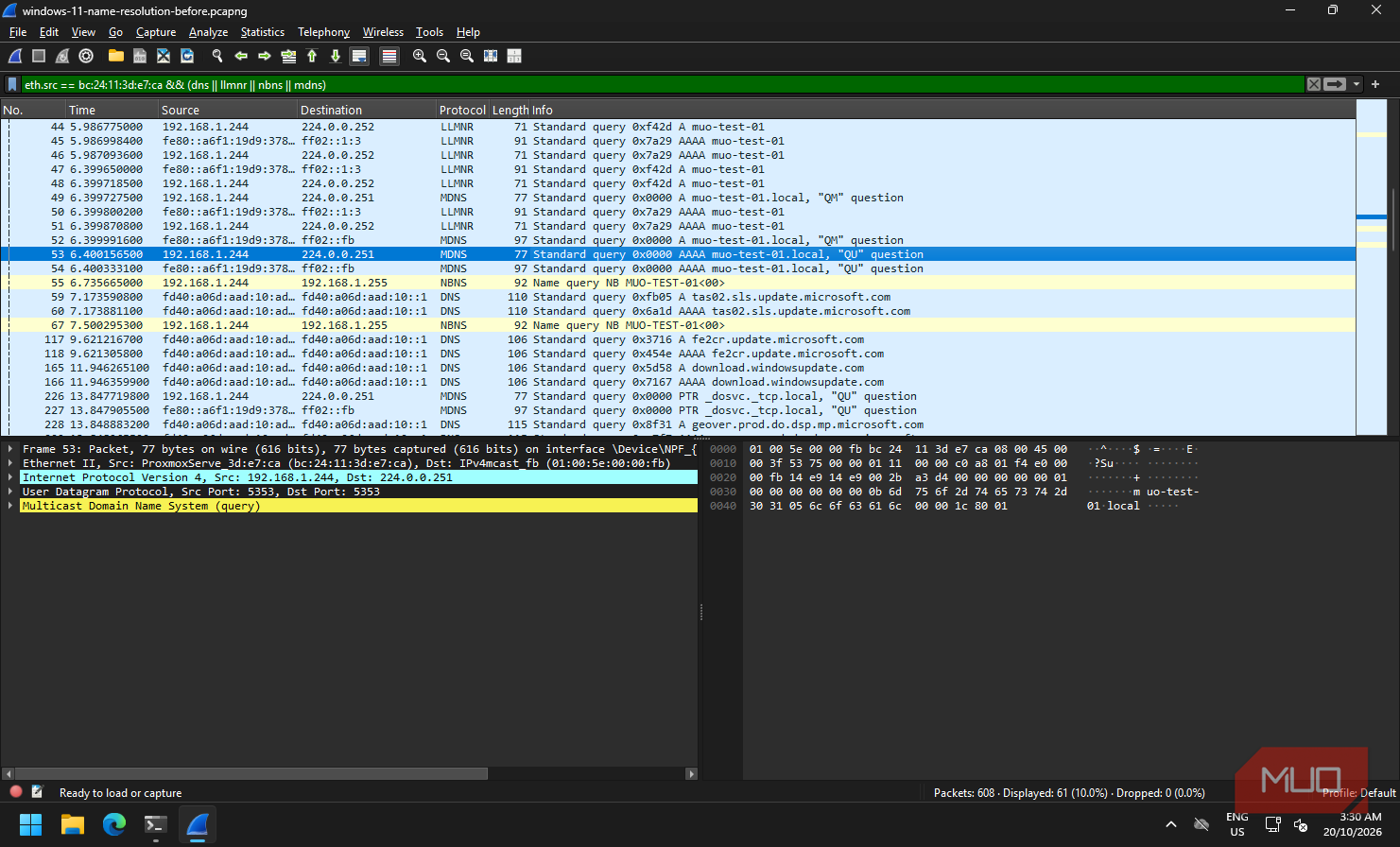
Task: Reload this capture file
Action: coord(187,57)
